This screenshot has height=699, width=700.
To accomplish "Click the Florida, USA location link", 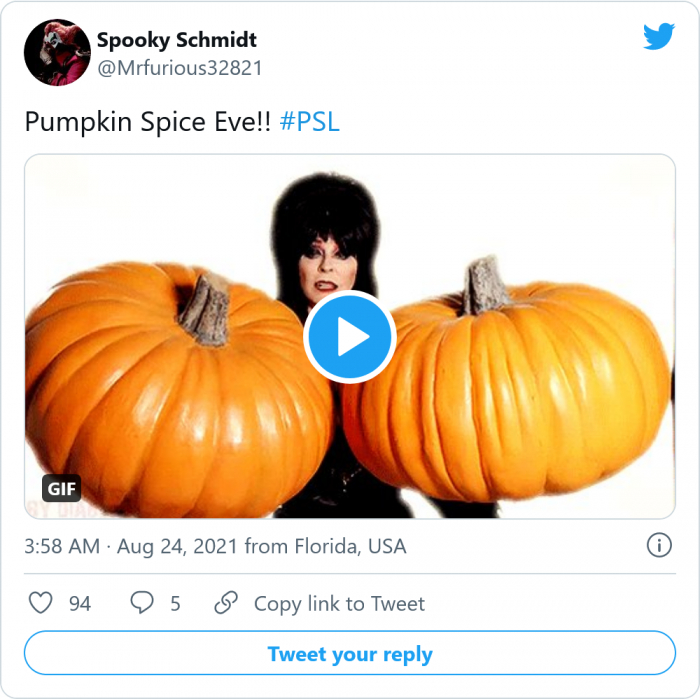I will click(350, 547).
